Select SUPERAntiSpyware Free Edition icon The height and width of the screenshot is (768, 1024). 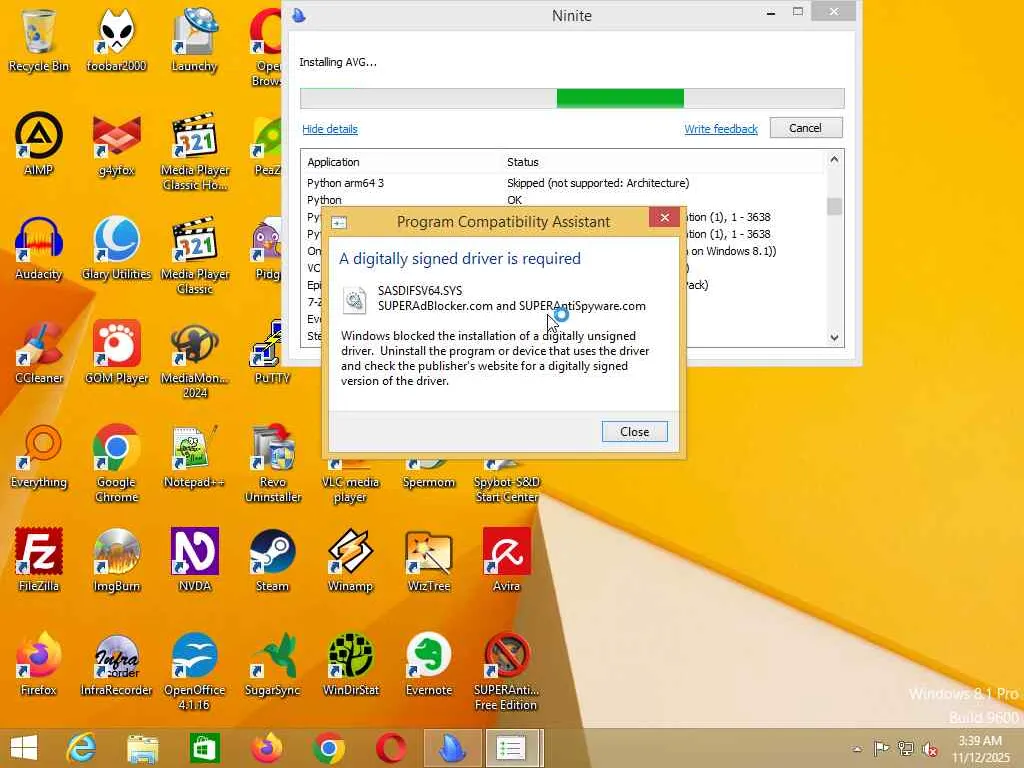click(506, 671)
